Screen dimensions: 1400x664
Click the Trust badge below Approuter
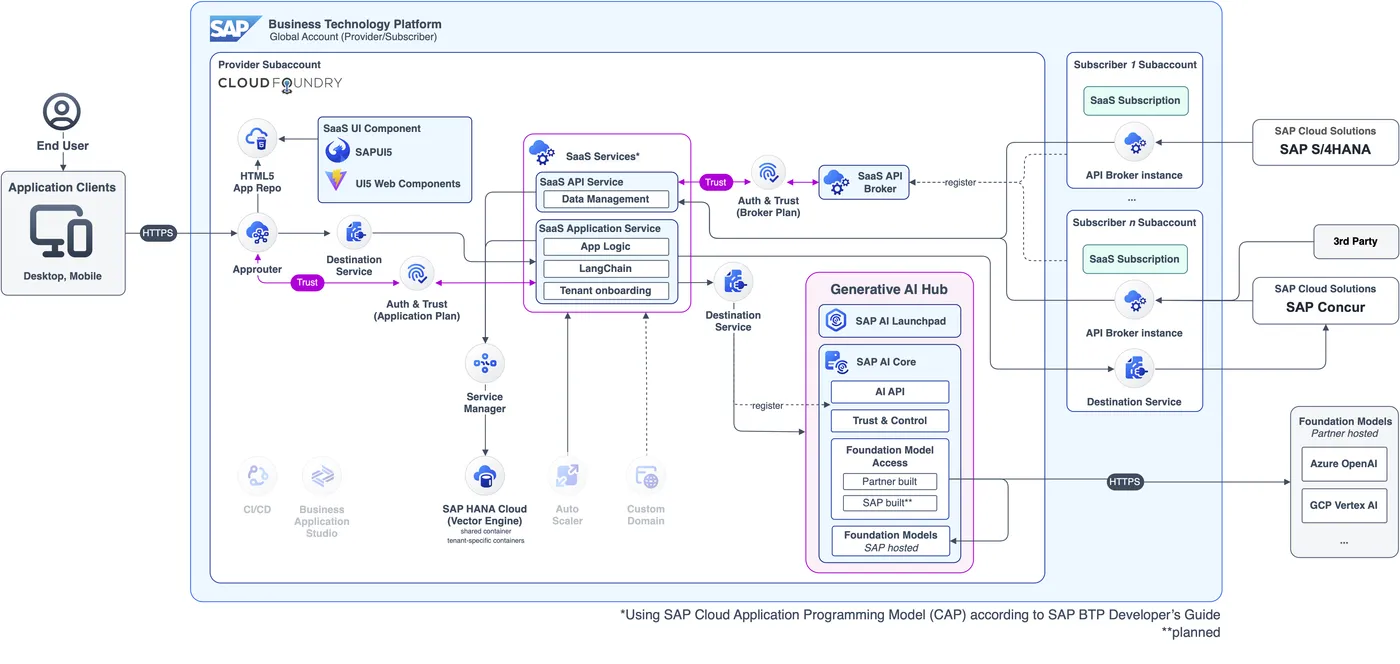307,283
